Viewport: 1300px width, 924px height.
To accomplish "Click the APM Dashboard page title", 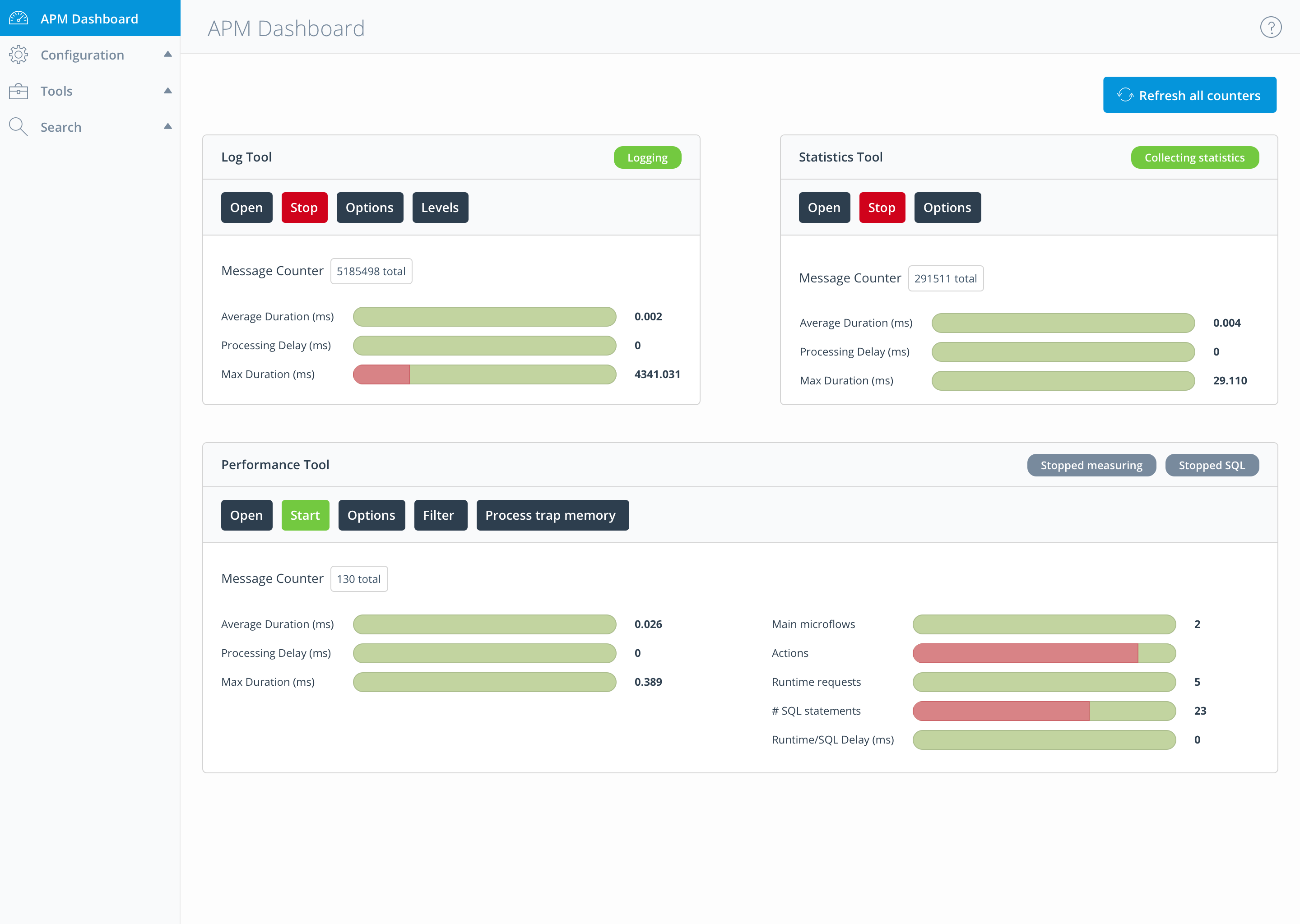I will point(286,28).
